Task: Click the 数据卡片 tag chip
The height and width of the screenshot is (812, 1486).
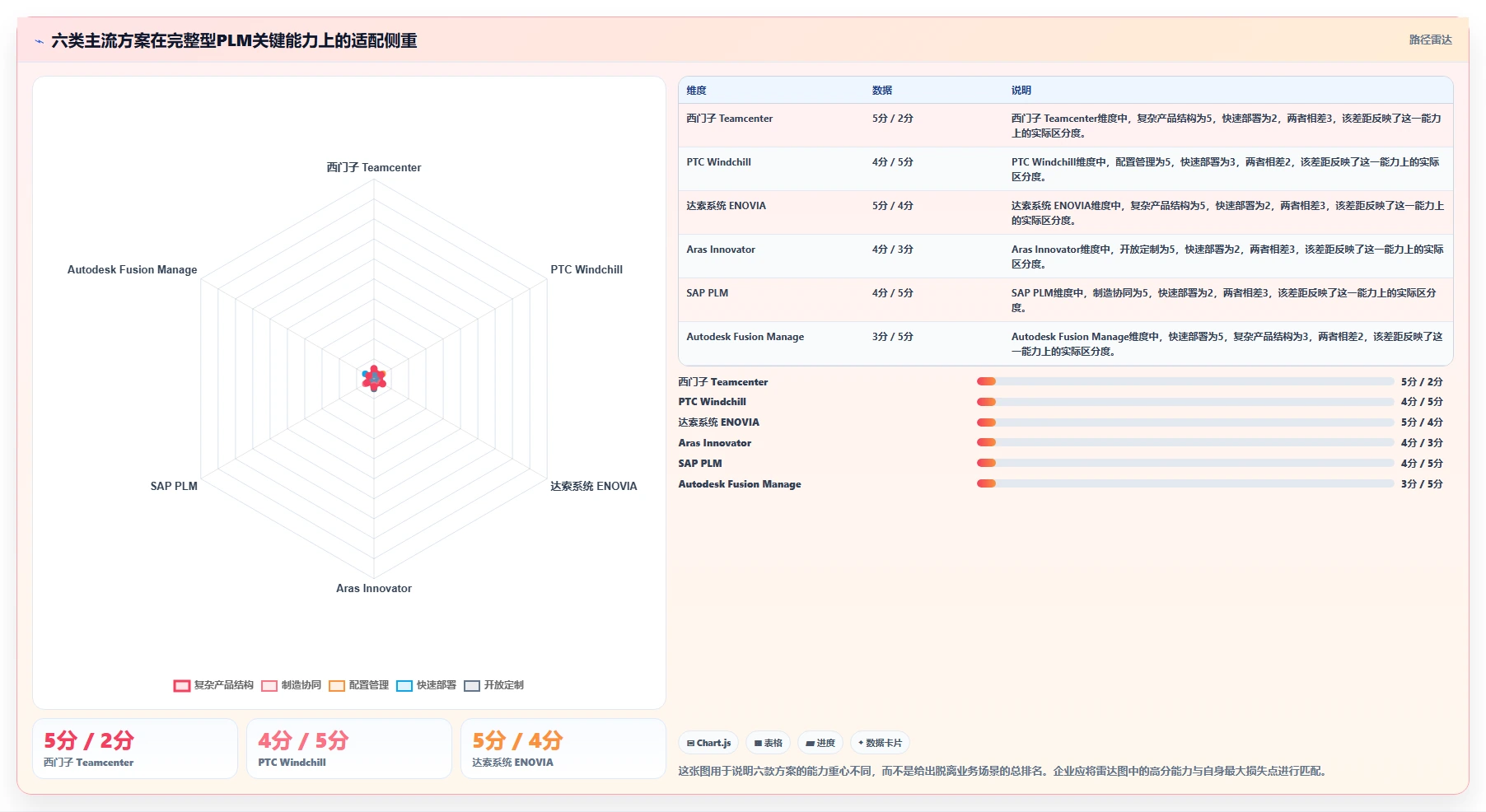Action: point(880,743)
